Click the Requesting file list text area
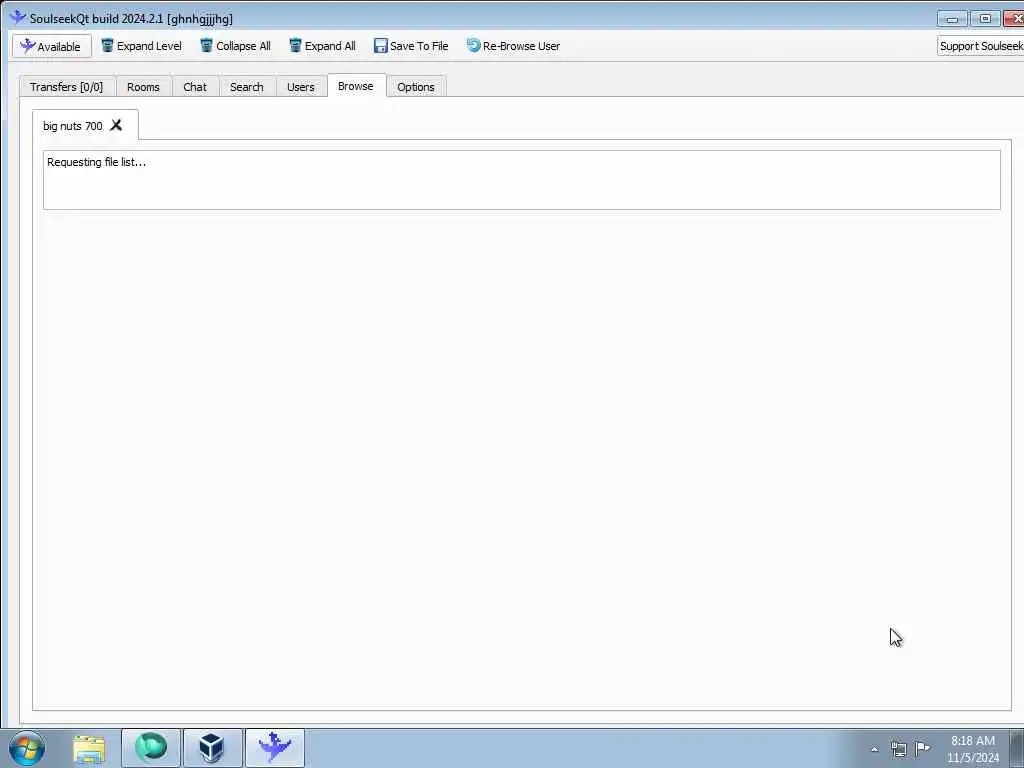Screen dimensions: 1024x768 [x=522, y=180]
